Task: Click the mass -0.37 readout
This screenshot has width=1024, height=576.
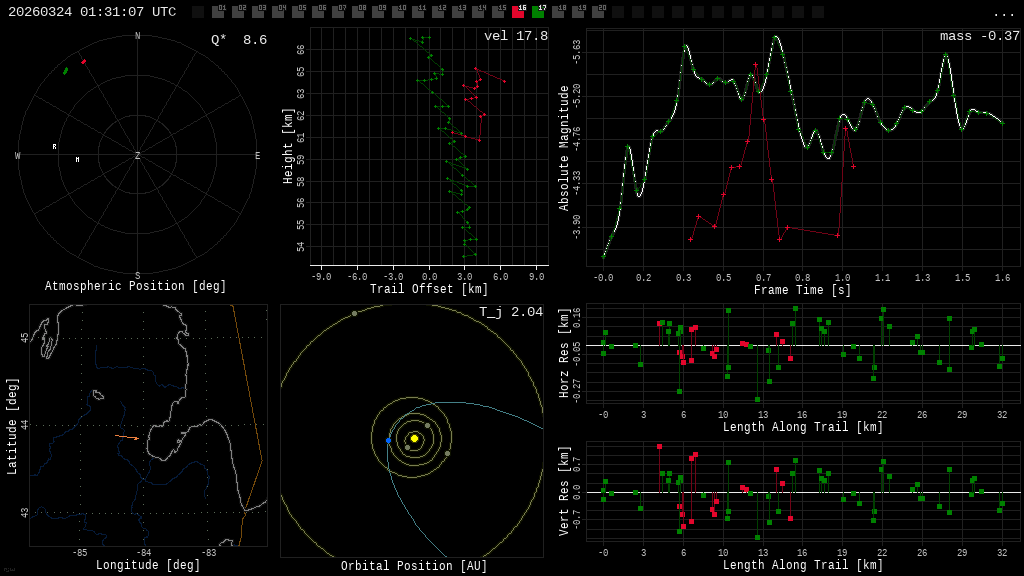Action: [980, 36]
